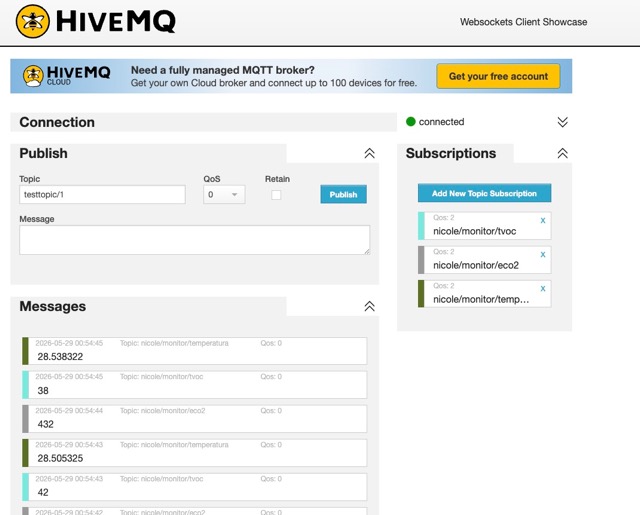Click the green connected status dot
Viewport: 640px width, 515px height.
point(411,122)
